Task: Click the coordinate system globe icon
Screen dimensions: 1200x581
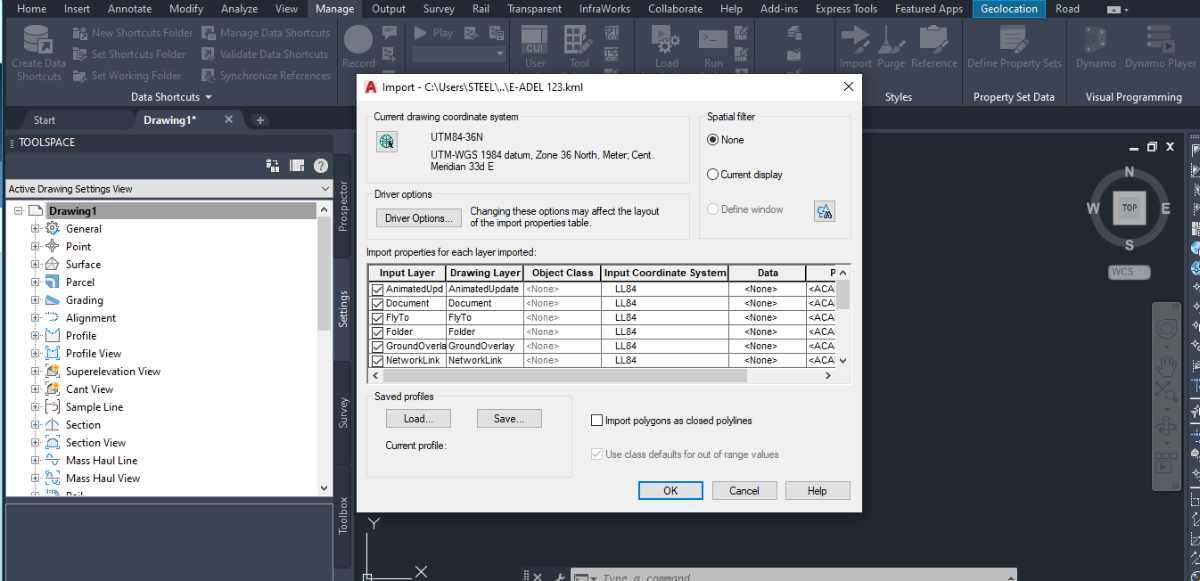Action: tap(385, 142)
